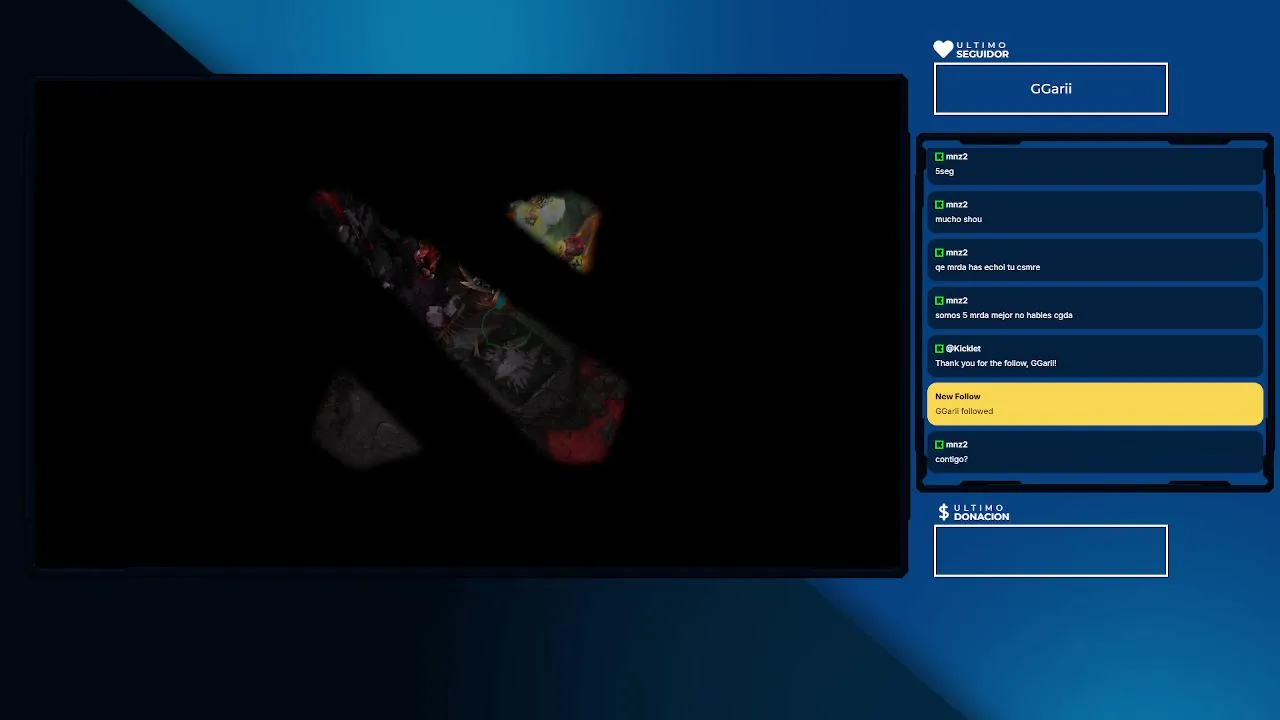Click the Kick badge on the 'somos 5 mrda' message
Image resolution: width=1280 pixels, height=720 pixels.
939,301
